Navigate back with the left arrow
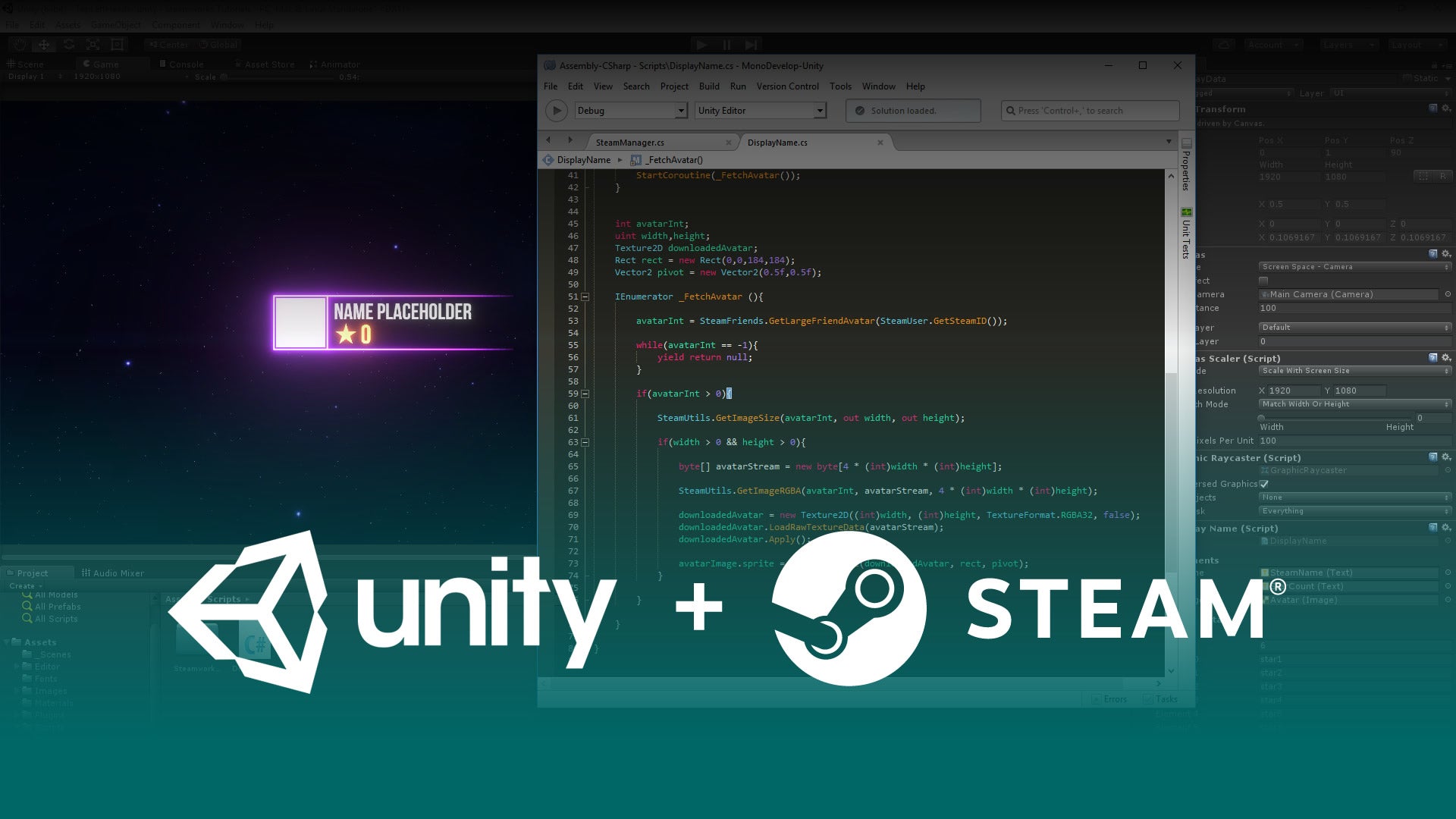The width and height of the screenshot is (1456, 819). coord(548,140)
